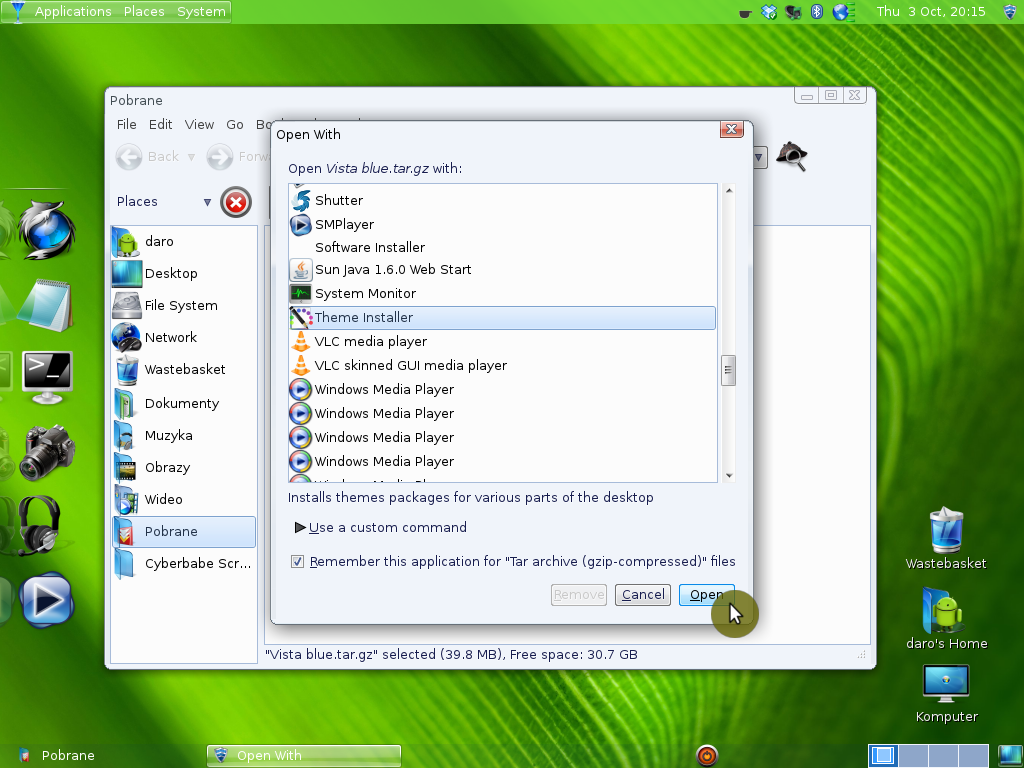Screen dimensions: 1024x768
Task: Click the application list vertical scrollbar handle
Action: [x=729, y=370]
